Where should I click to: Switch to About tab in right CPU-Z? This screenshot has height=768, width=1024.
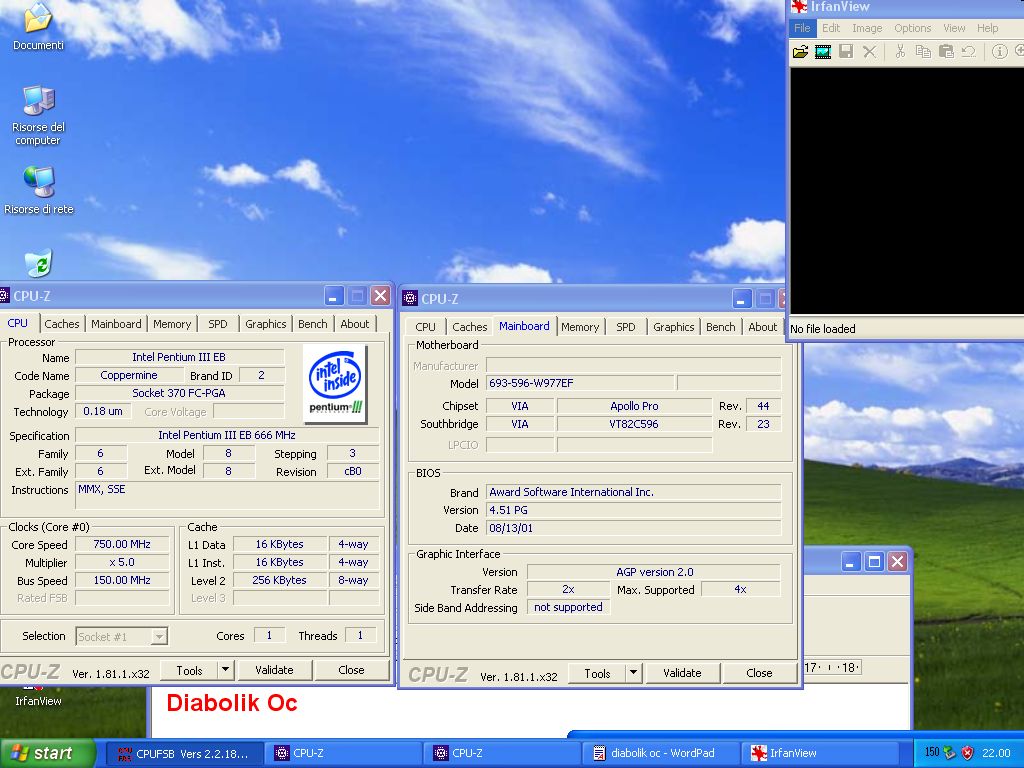click(762, 327)
